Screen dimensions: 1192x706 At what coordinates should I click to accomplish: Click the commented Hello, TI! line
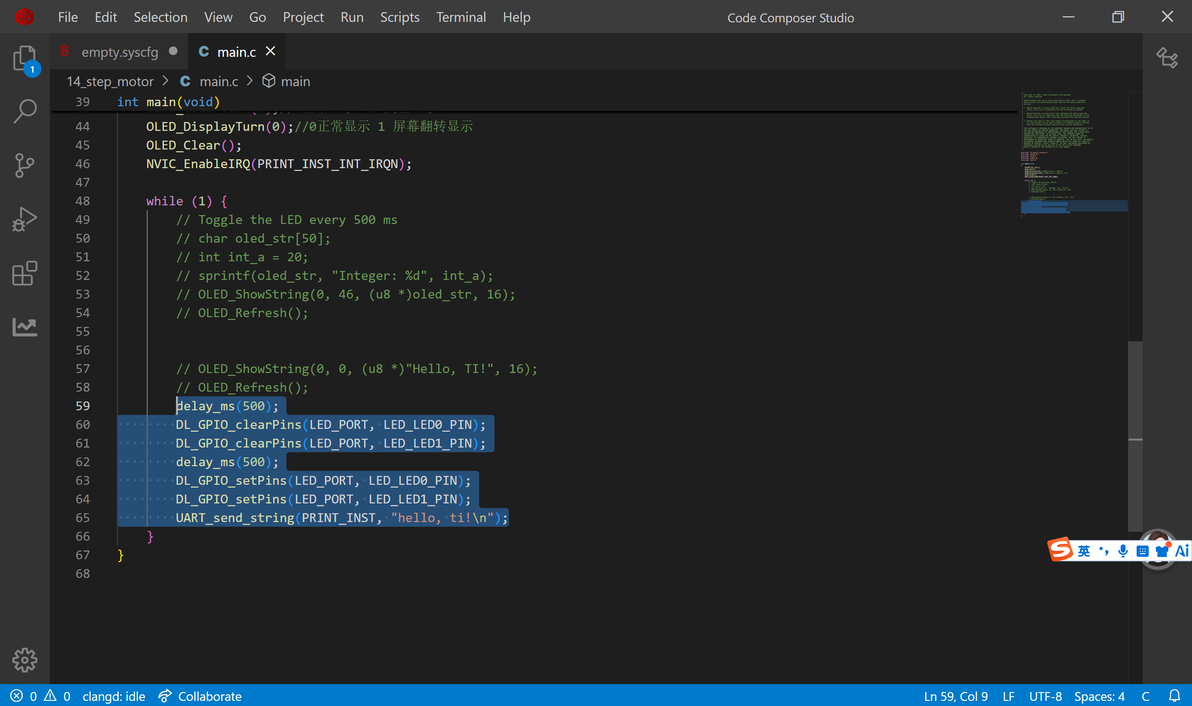357,369
